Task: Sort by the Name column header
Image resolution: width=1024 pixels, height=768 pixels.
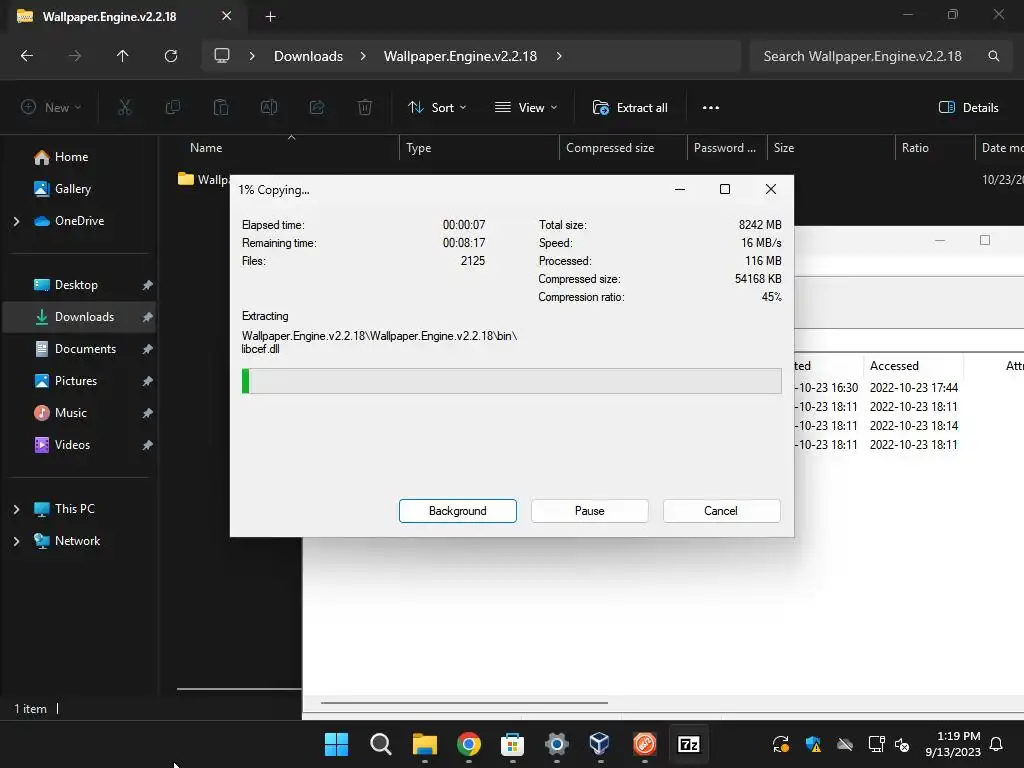Action: (206, 148)
